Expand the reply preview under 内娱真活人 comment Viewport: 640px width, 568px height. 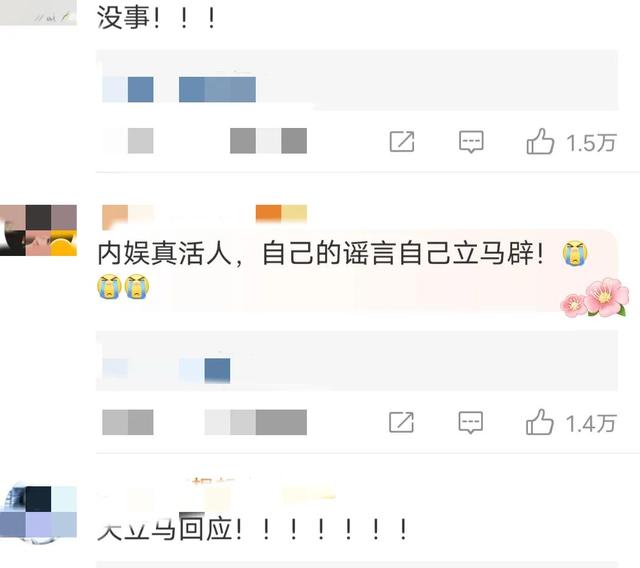(x=357, y=361)
